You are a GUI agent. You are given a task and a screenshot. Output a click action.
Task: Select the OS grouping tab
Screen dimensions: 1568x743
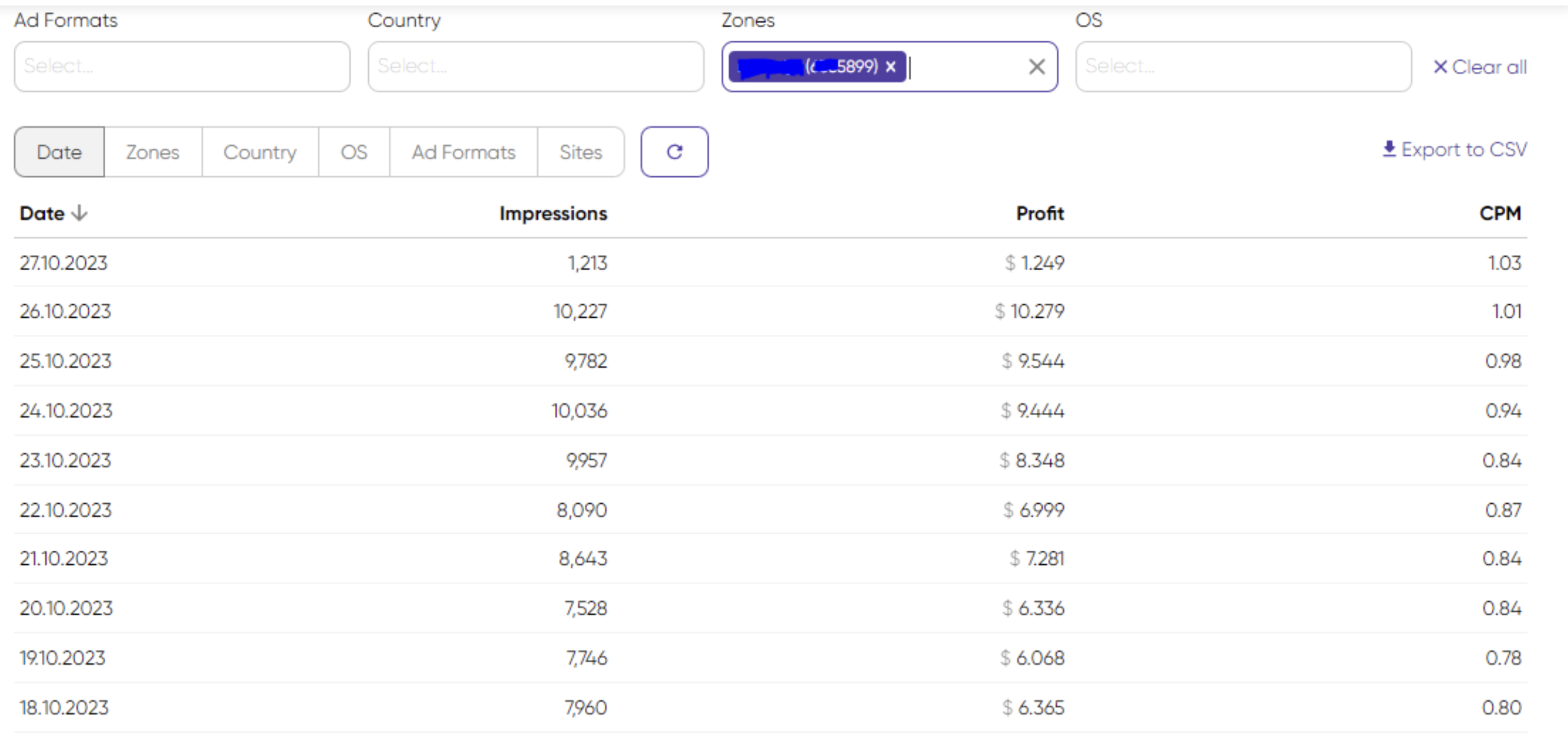click(x=354, y=152)
